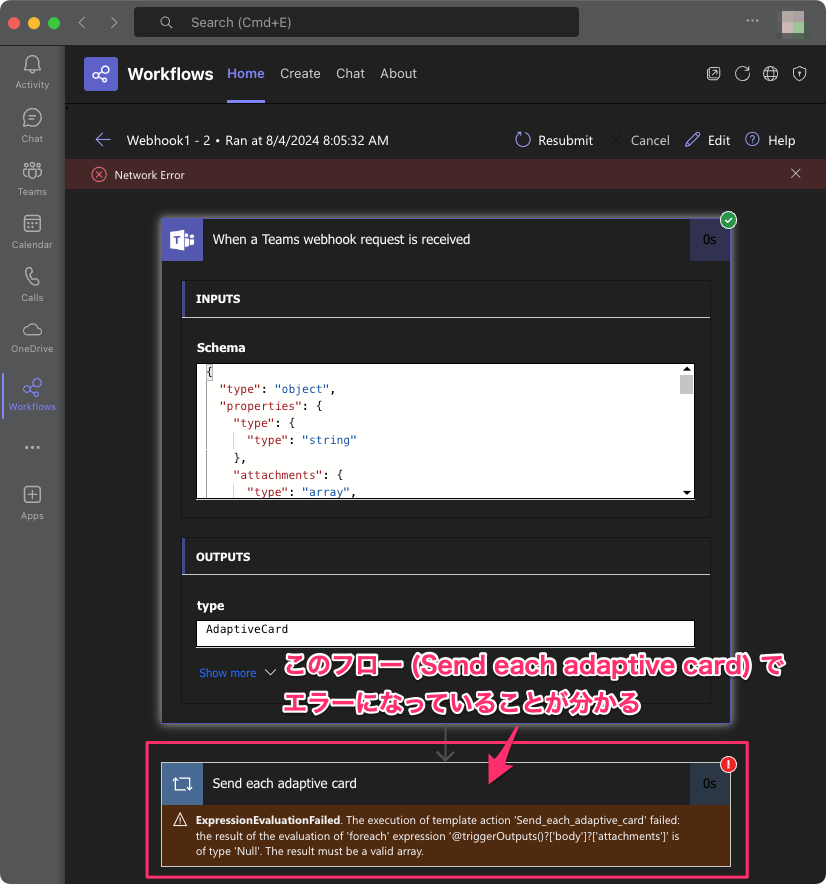826x884 pixels.
Task: Select Workflows in the sidebar
Action: point(32,395)
